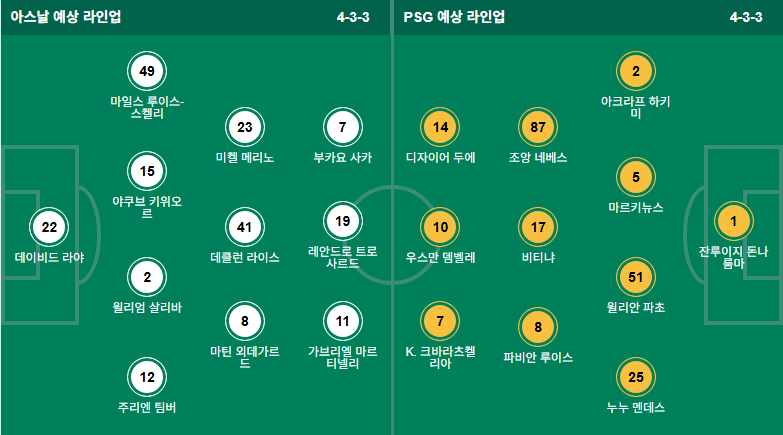Open 마르키뉴스 player name link
The width and height of the screenshot is (783, 435).
(x=636, y=207)
